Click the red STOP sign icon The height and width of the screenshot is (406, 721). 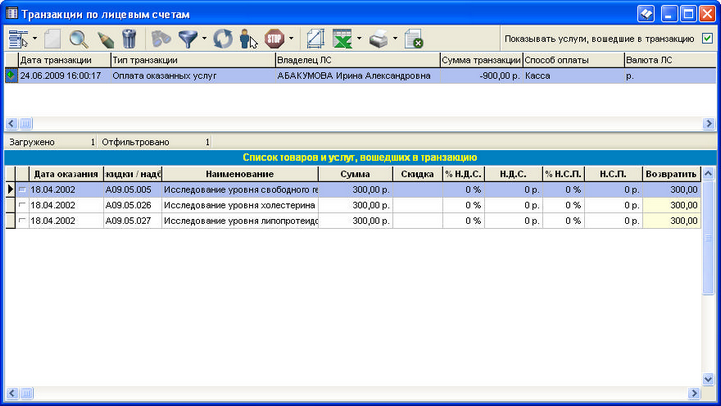click(275, 39)
